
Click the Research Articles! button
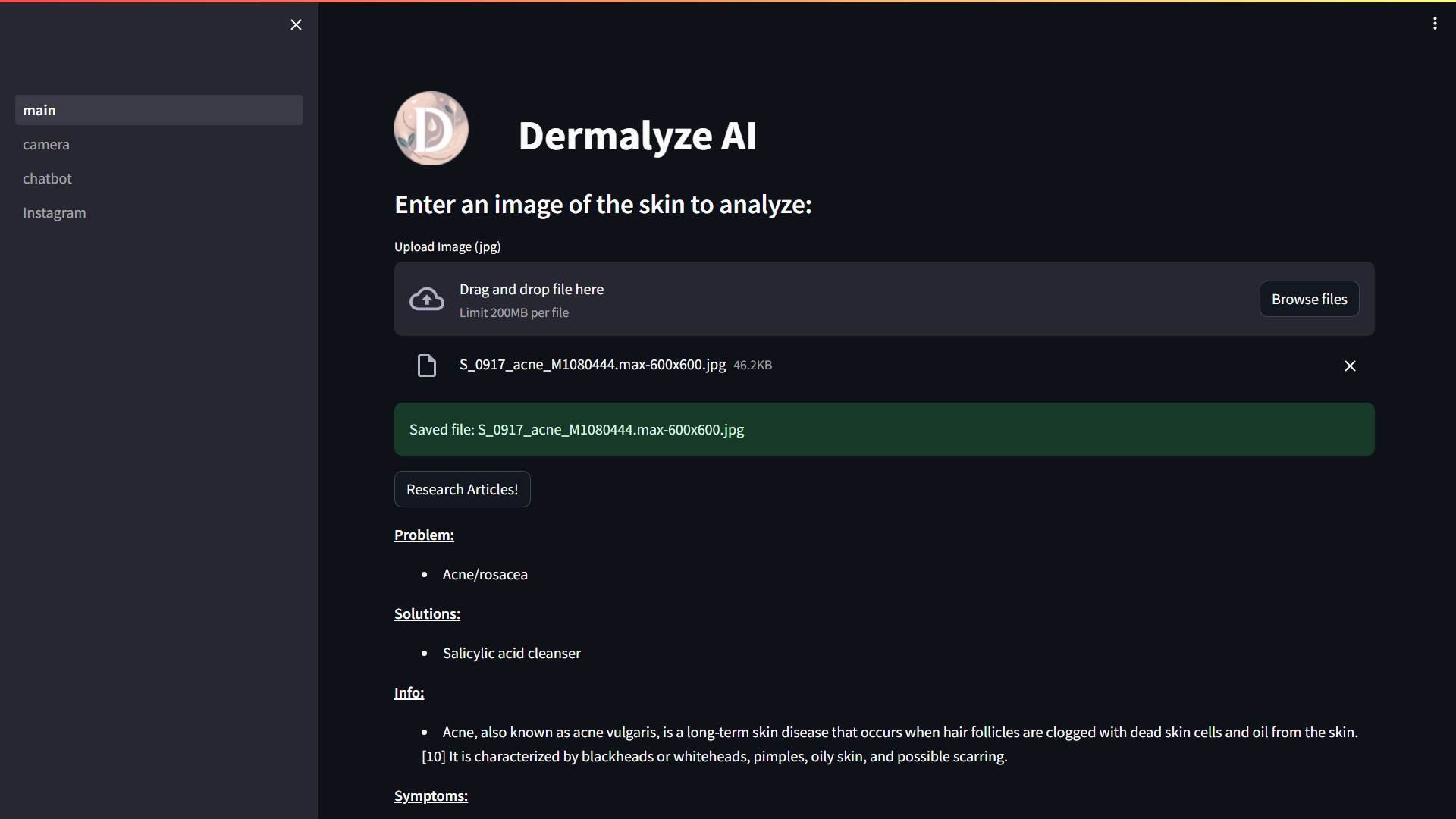tap(462, 489)
